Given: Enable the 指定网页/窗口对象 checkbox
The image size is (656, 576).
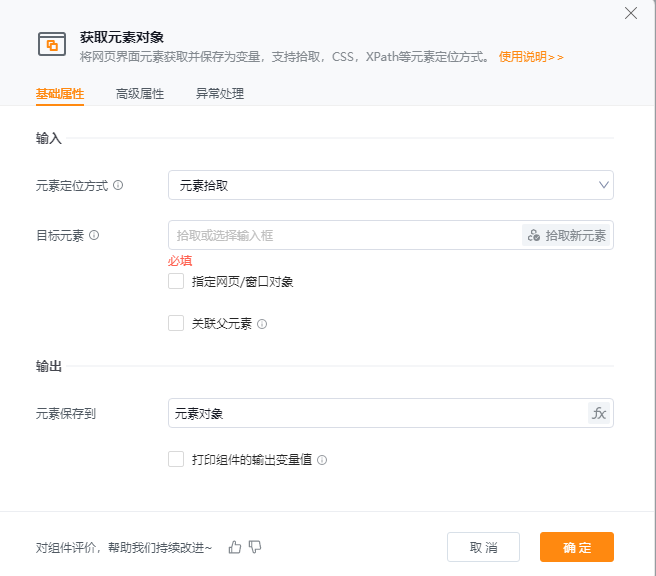Looking at the screenshot, I should point(176,282).
